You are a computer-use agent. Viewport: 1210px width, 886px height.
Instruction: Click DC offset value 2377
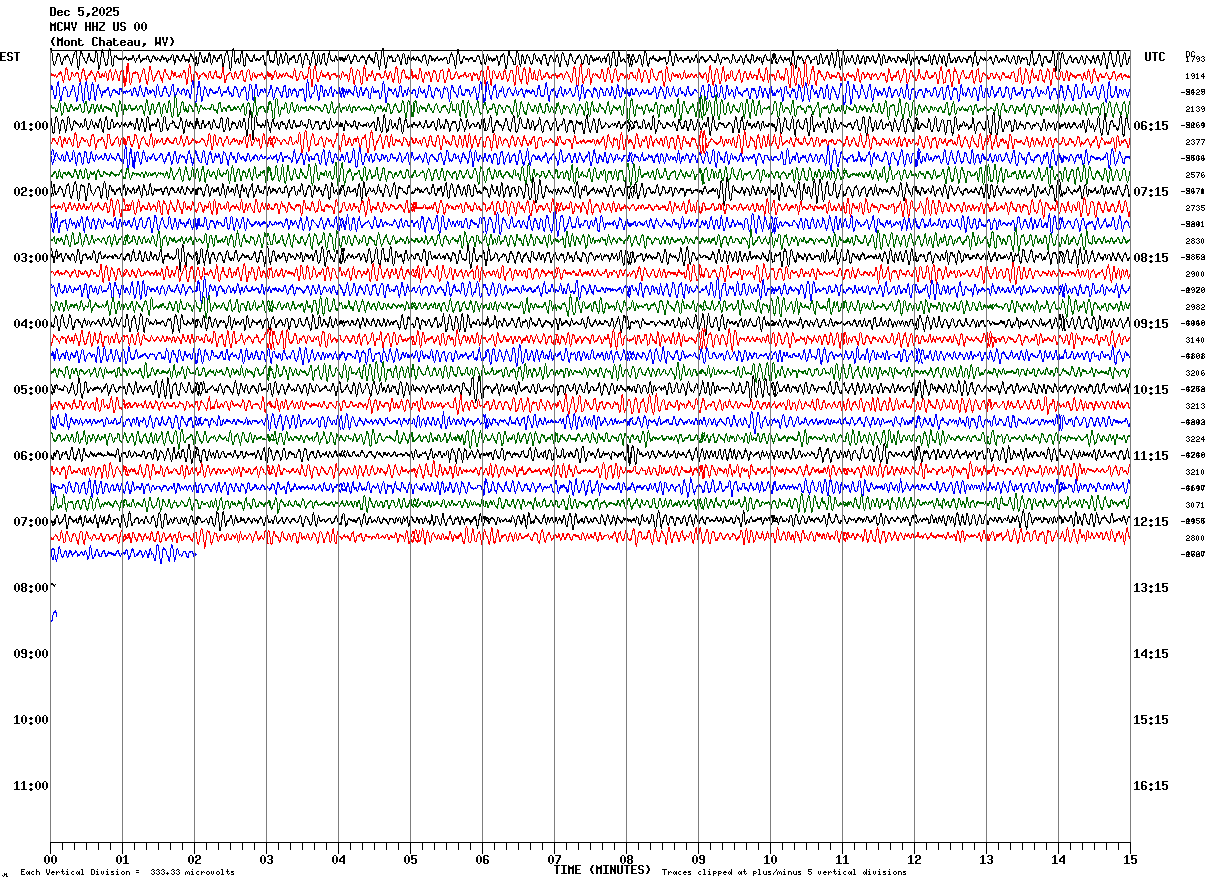coord(1195,142)
